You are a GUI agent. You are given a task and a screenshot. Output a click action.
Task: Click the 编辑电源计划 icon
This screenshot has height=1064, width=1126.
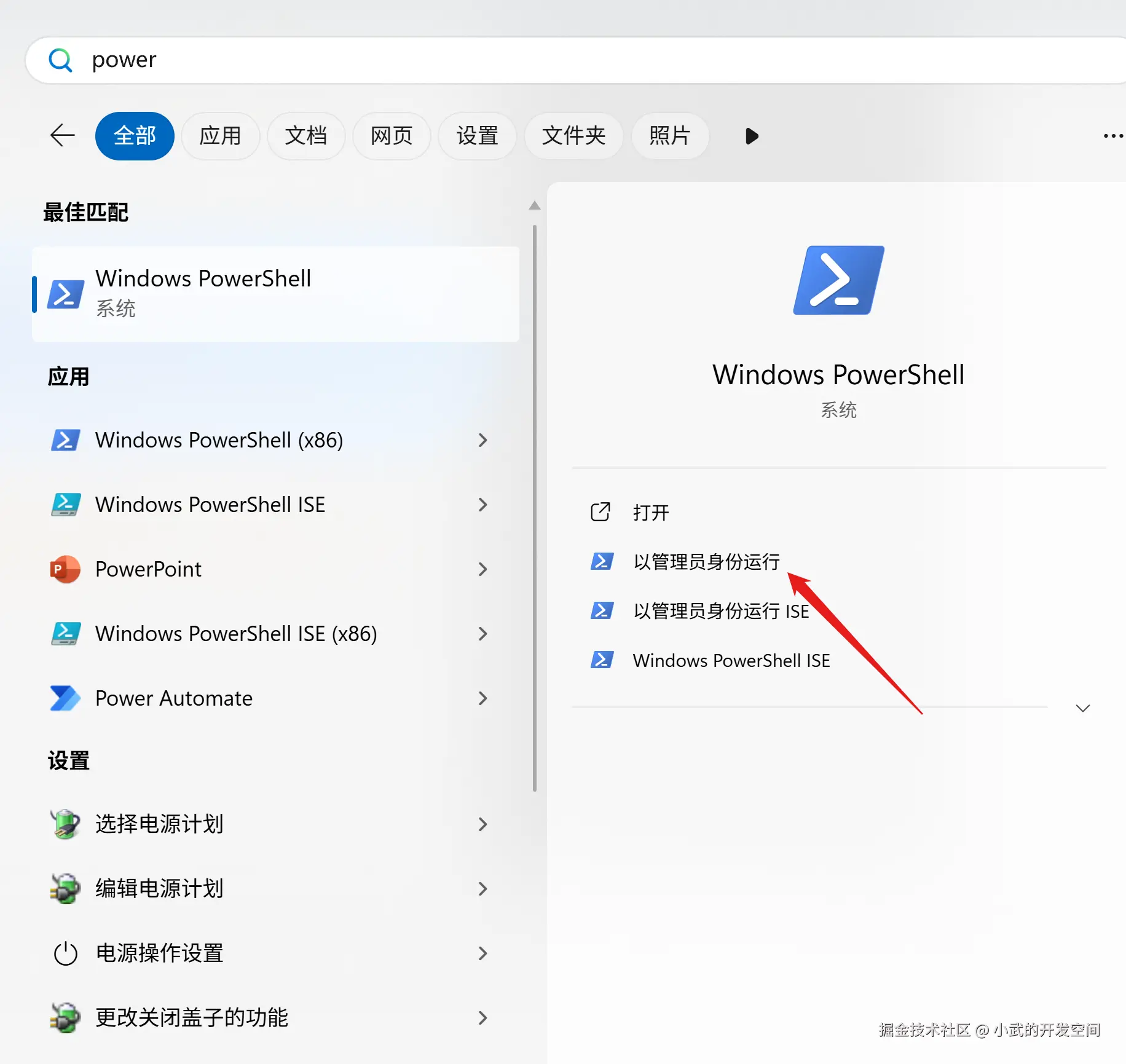pyautogui.click(x=65, y=889)
